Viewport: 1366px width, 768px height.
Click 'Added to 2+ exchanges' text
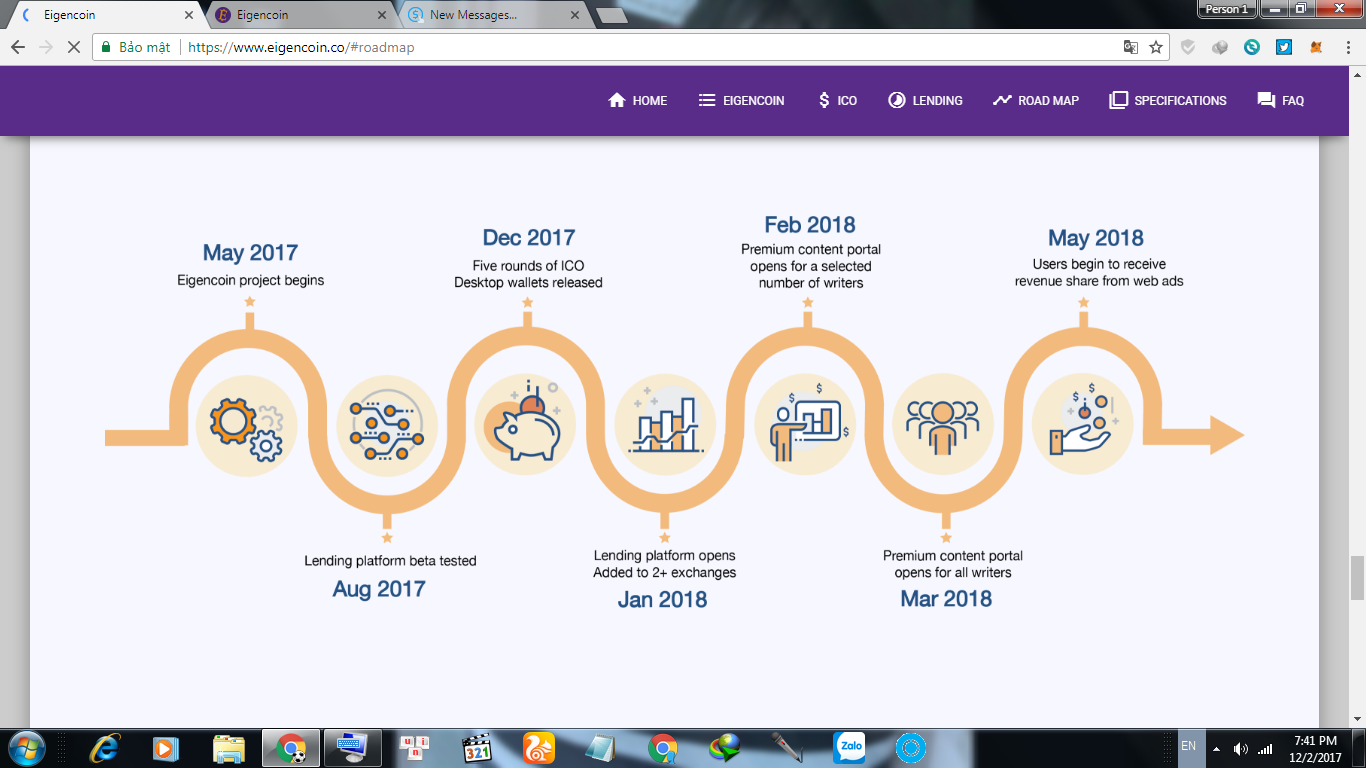[664, 573]
